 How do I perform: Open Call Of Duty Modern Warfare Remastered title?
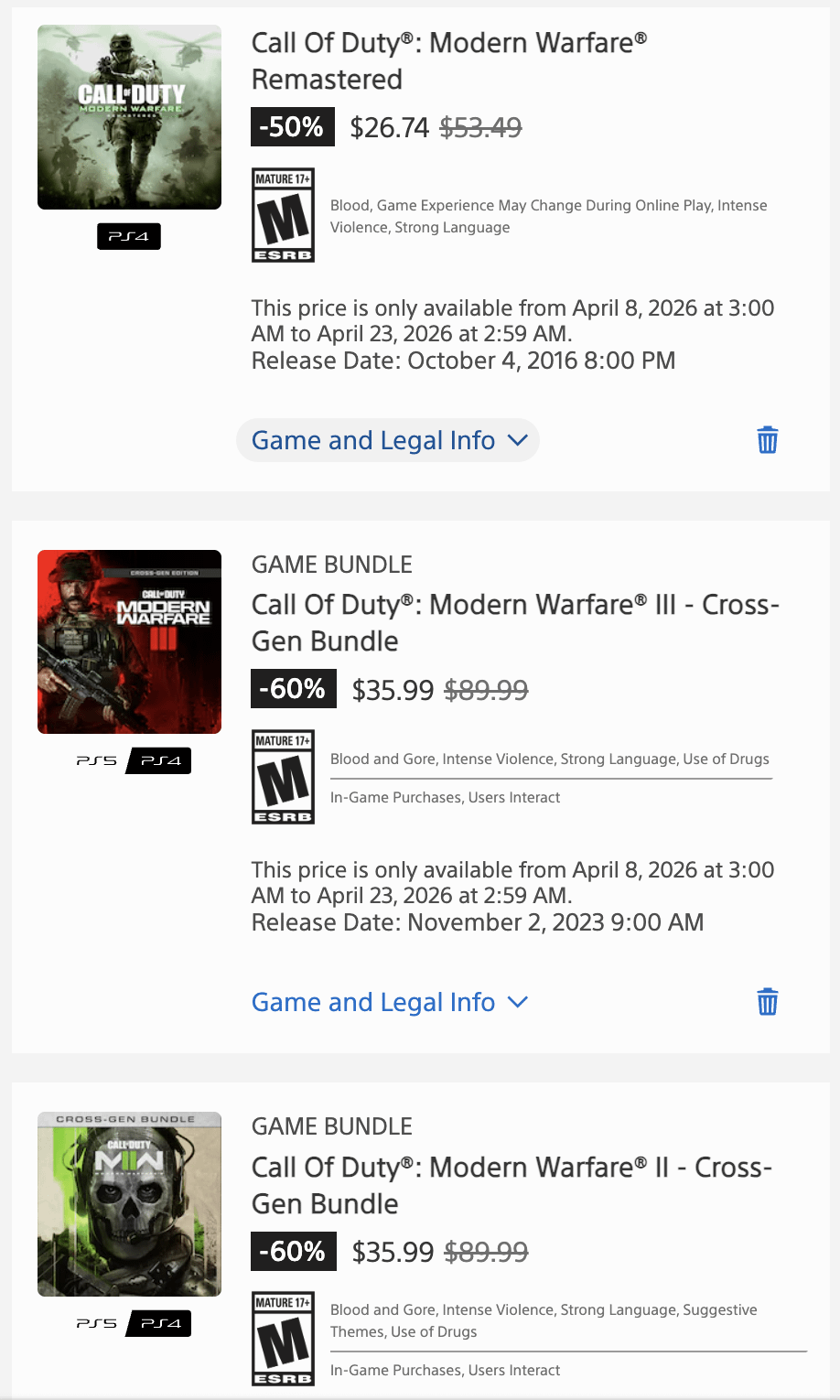click(x=448, y=60)
